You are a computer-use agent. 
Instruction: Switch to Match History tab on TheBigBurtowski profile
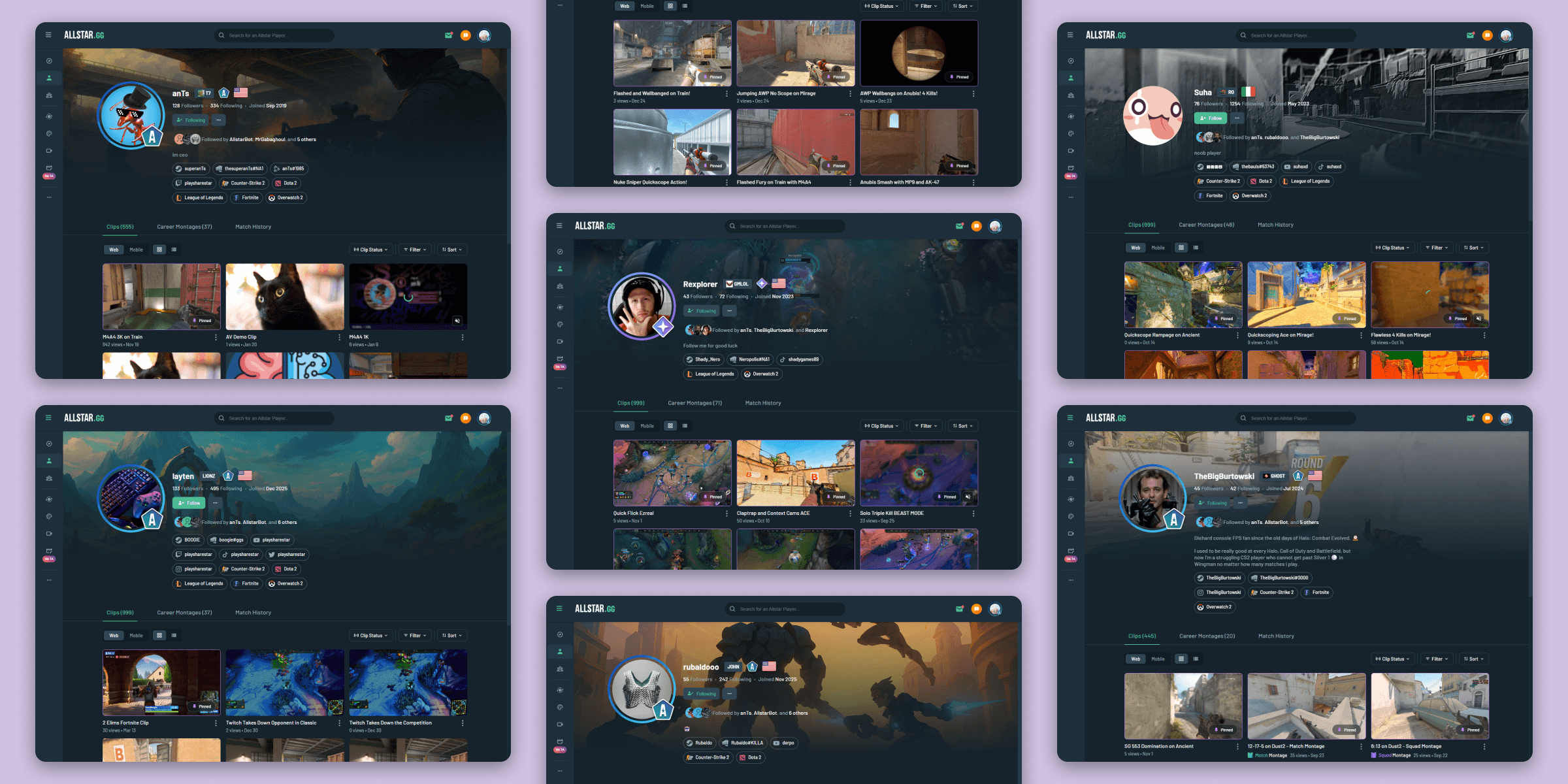tap(1275, 636)
